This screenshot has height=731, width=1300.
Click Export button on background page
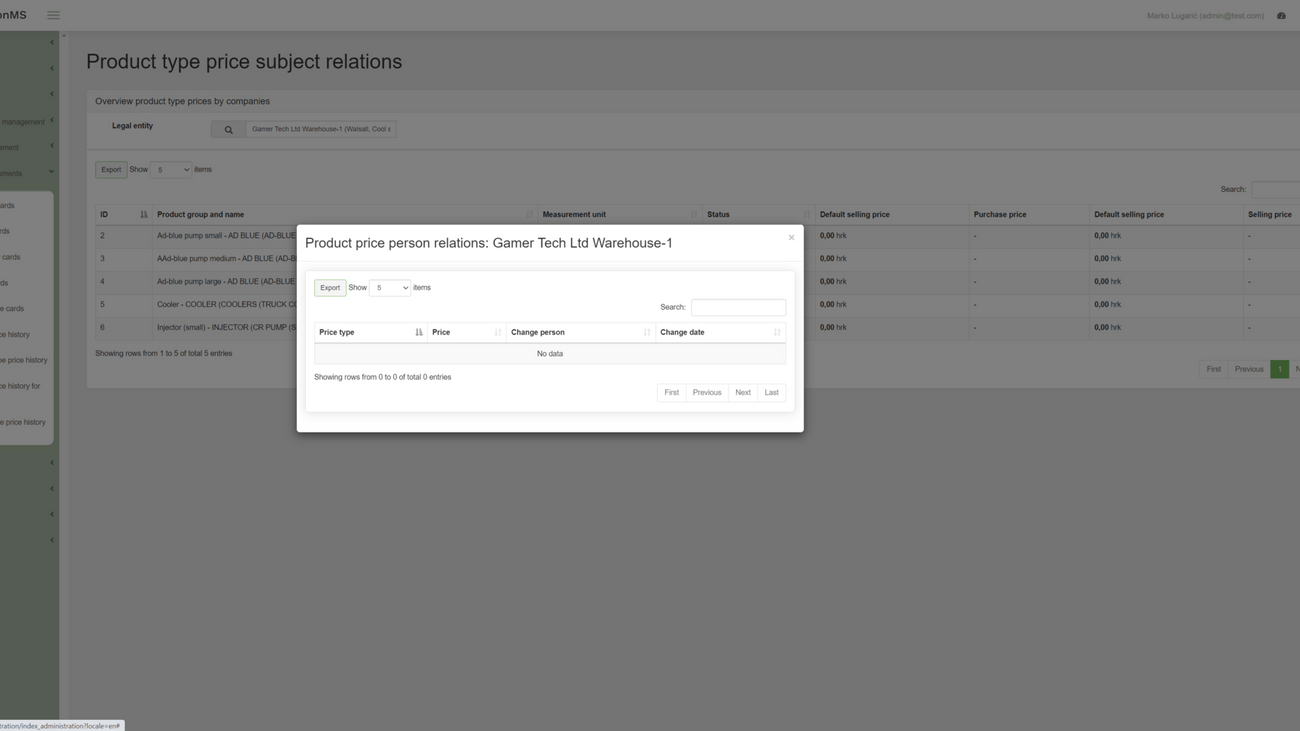[x=111, y=170]
